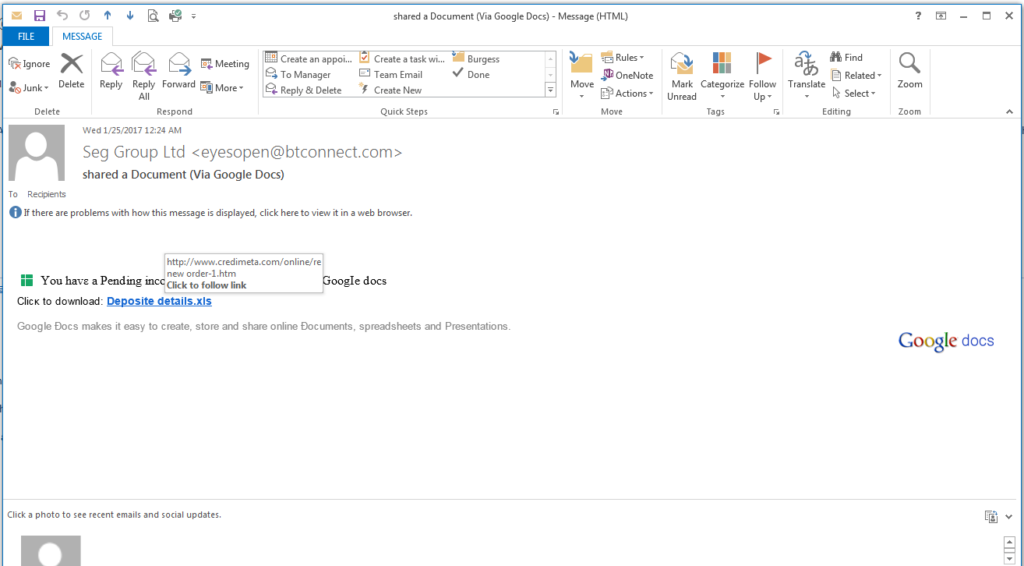This screenshot has width=1024, height=566.
Task: Click the Undo arrow in title bar
Action: [62, 16]
